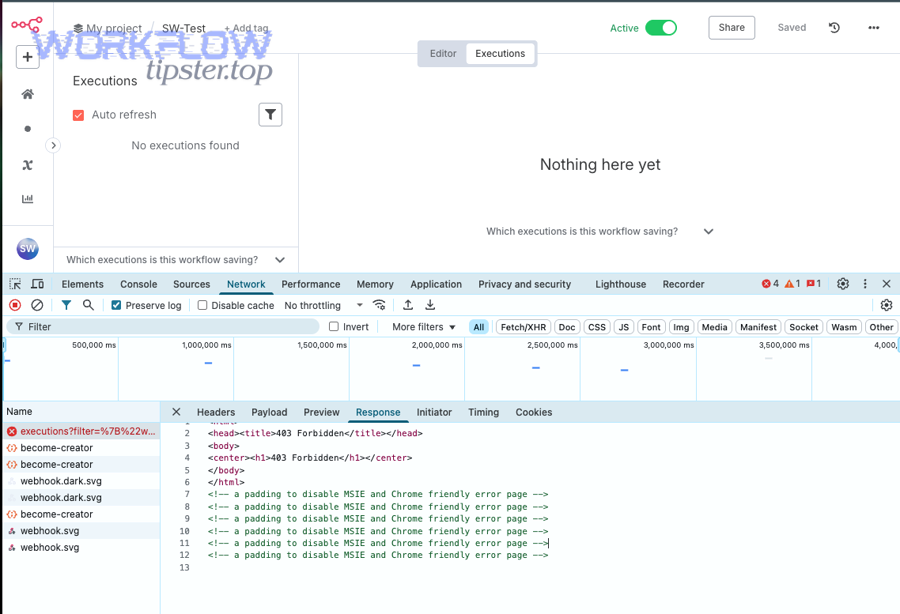Open the insights chart icon in sidebar
900x614 pixels.
pyautogui.click(x=27, y=199)
